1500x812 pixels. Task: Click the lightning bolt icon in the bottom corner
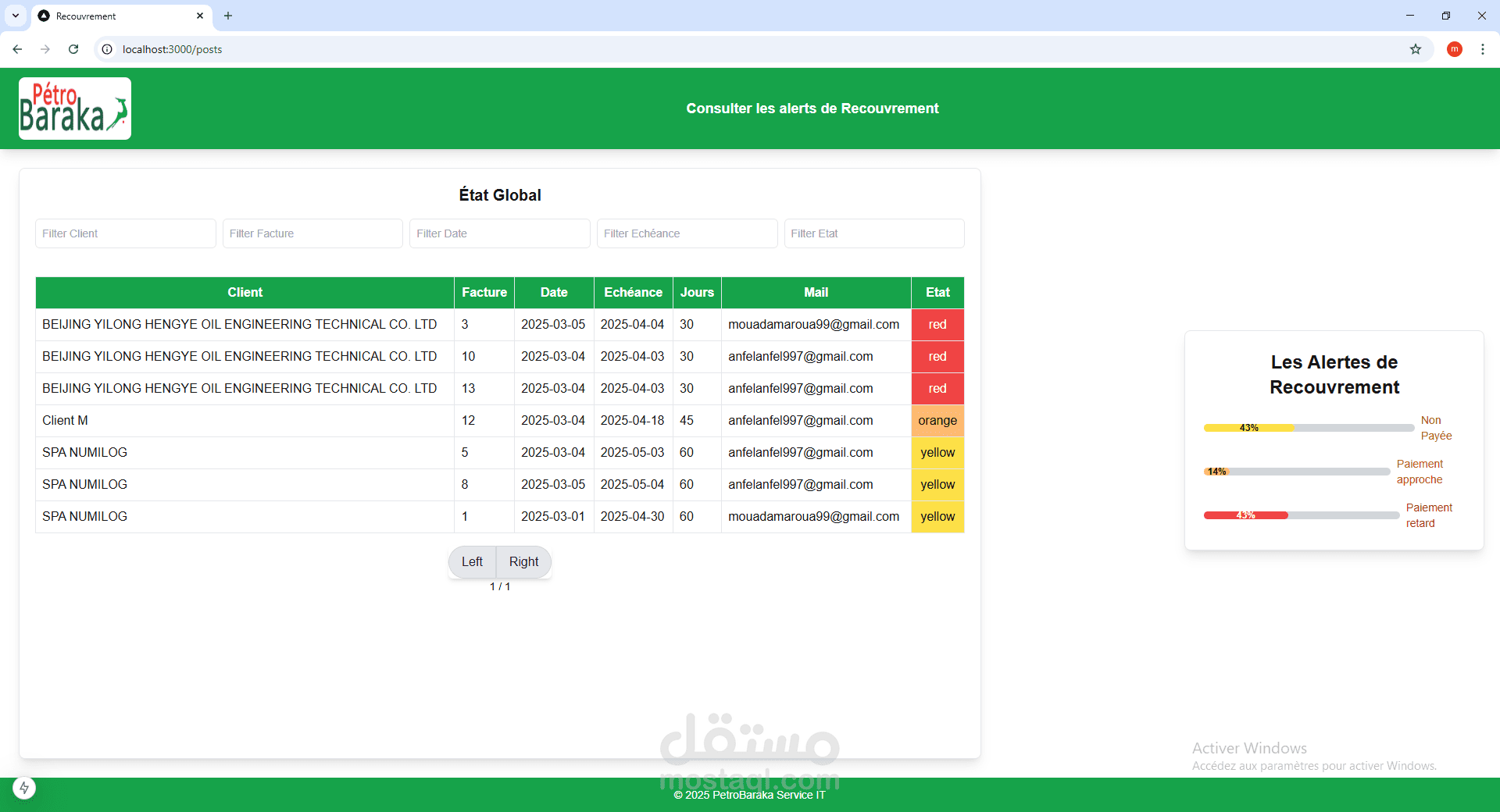click(x=24, y=788)
